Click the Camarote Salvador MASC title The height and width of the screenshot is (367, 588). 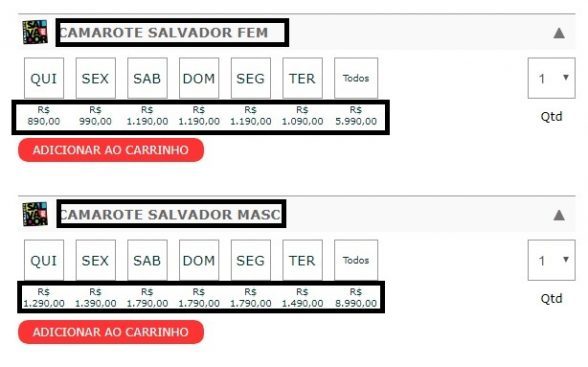tap(170, 214)
